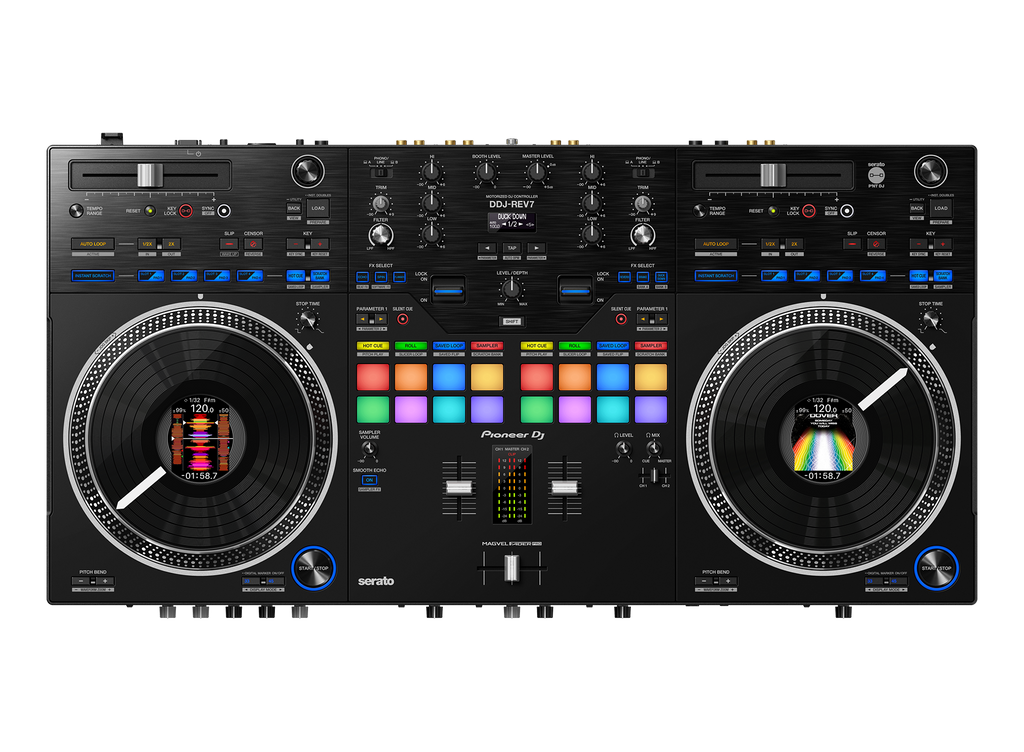Turn on KEY LOCK for the left deck

pos(184,210)
